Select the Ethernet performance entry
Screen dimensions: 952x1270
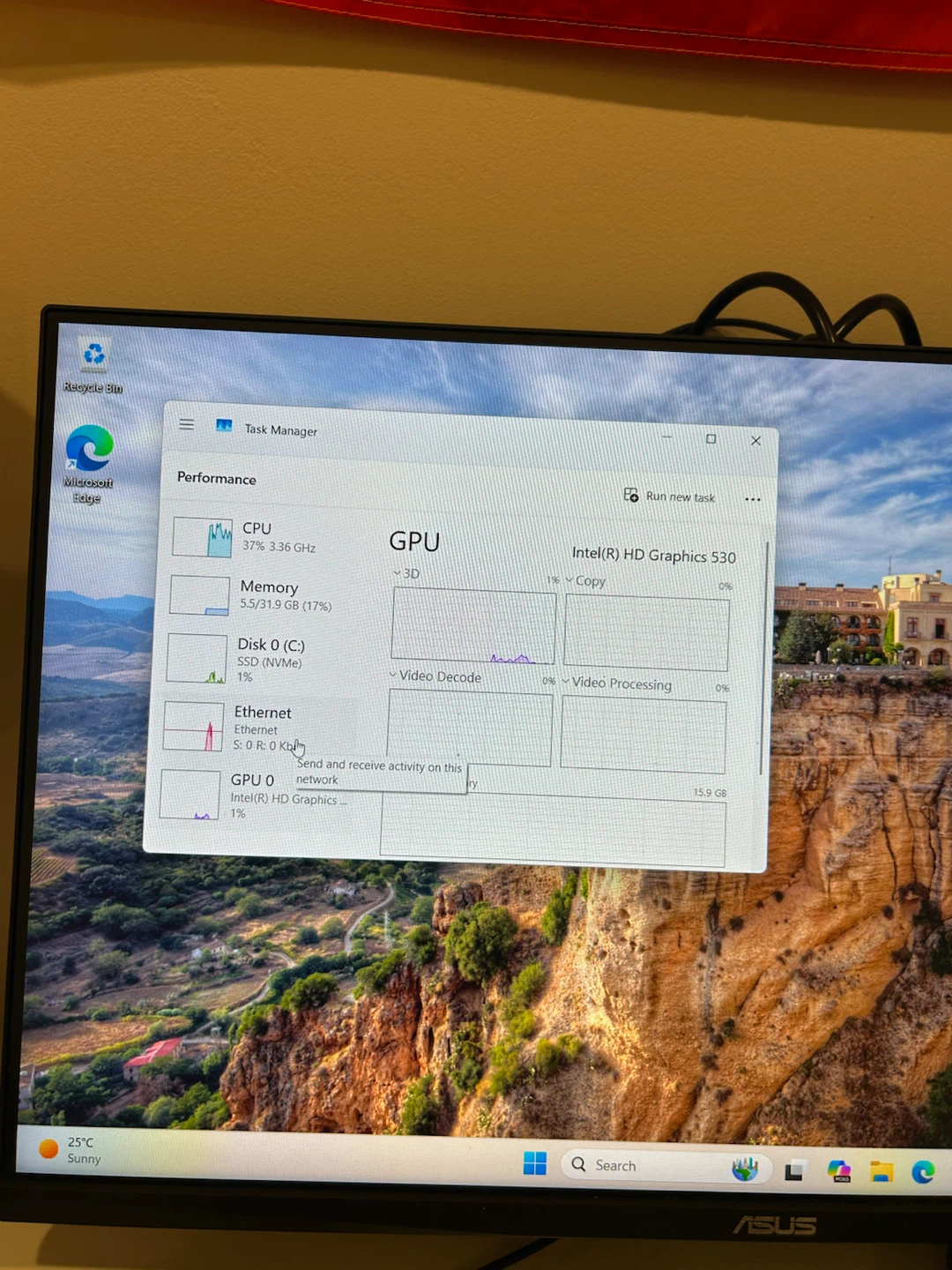pos(257,727)
